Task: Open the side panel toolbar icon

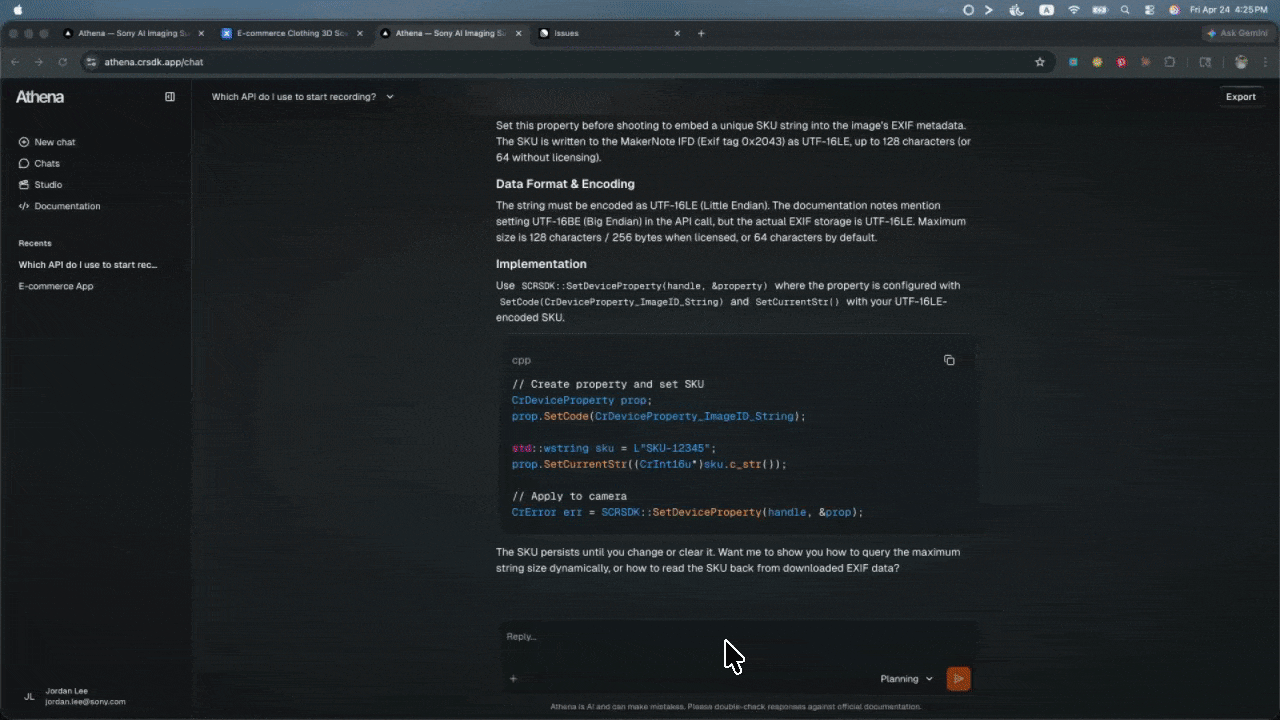Action: coord(1205,62)
